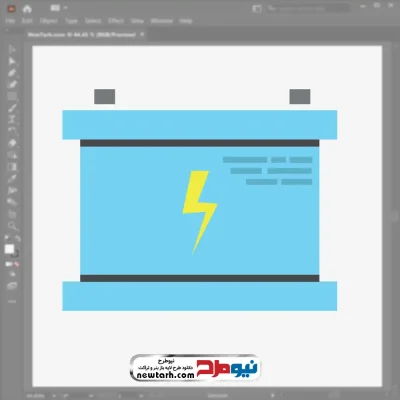400x400 pixels.
Task: Set color to None using red-slash icon
Action: 16,264
